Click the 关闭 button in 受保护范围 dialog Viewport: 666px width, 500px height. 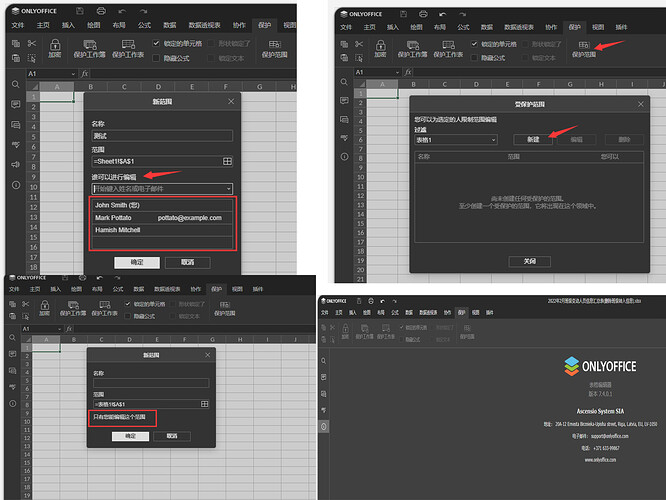[x=530, y=261]
